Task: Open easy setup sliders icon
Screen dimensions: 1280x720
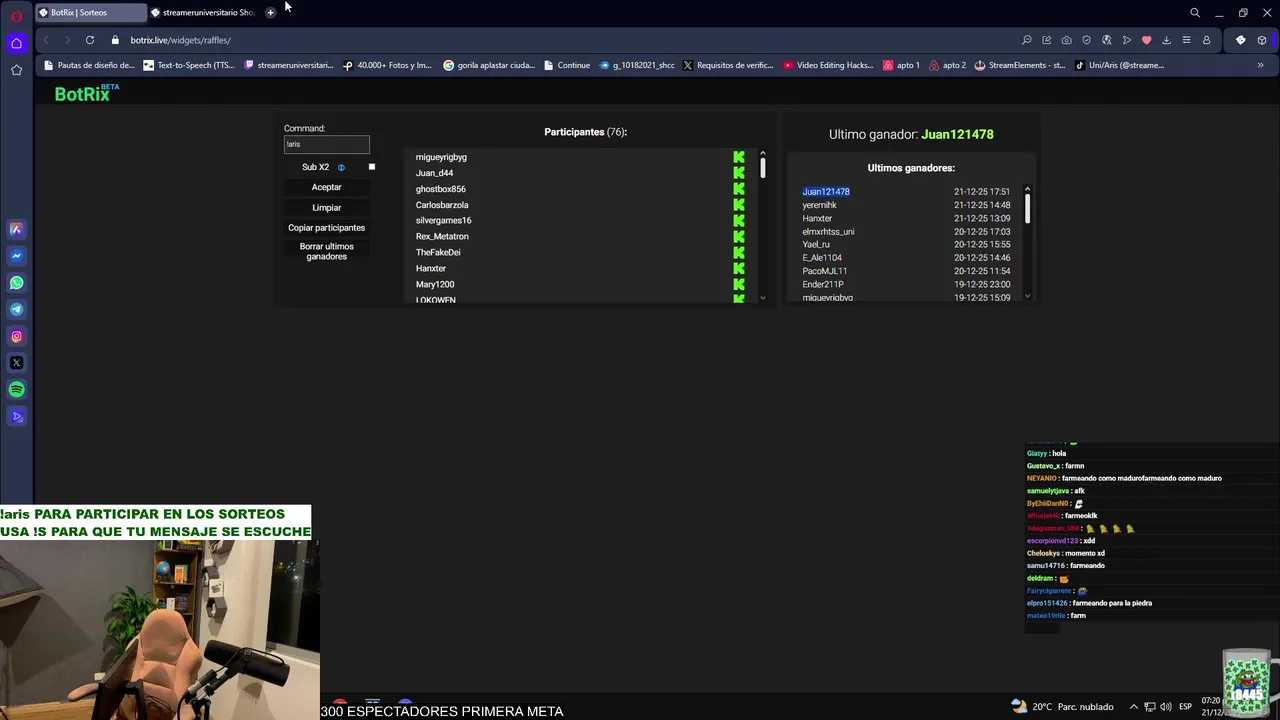Action: [1186, 40]
